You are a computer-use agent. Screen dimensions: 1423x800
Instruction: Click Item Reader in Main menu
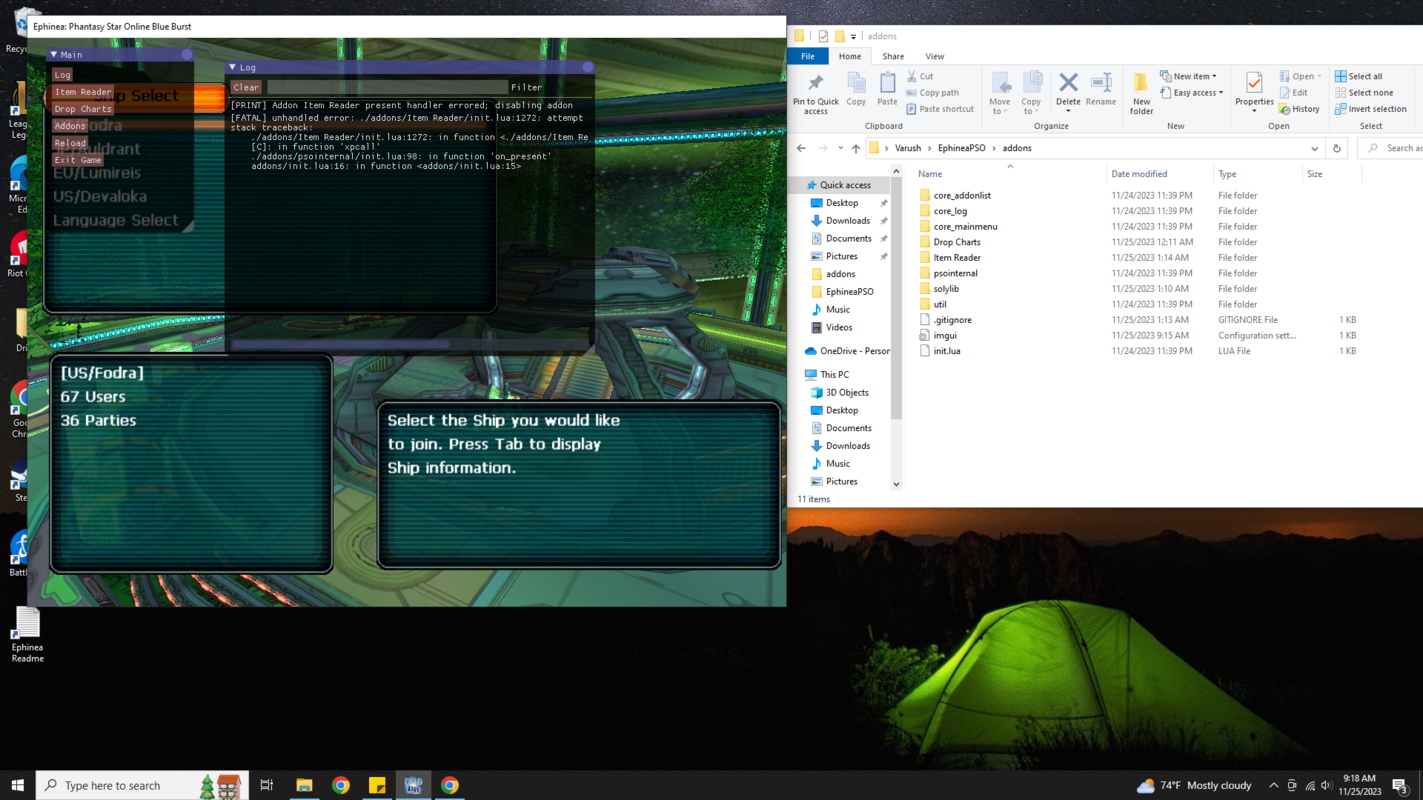[x=83, y=92]
